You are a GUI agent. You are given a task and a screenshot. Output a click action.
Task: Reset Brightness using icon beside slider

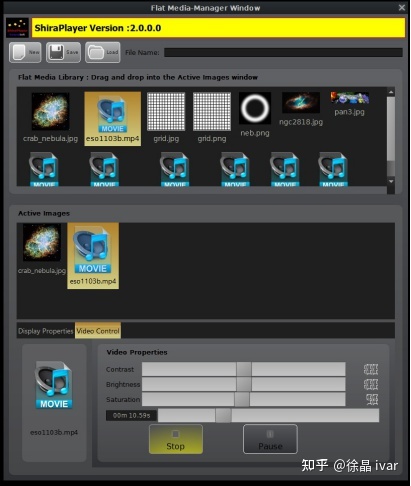pos(371,384)
